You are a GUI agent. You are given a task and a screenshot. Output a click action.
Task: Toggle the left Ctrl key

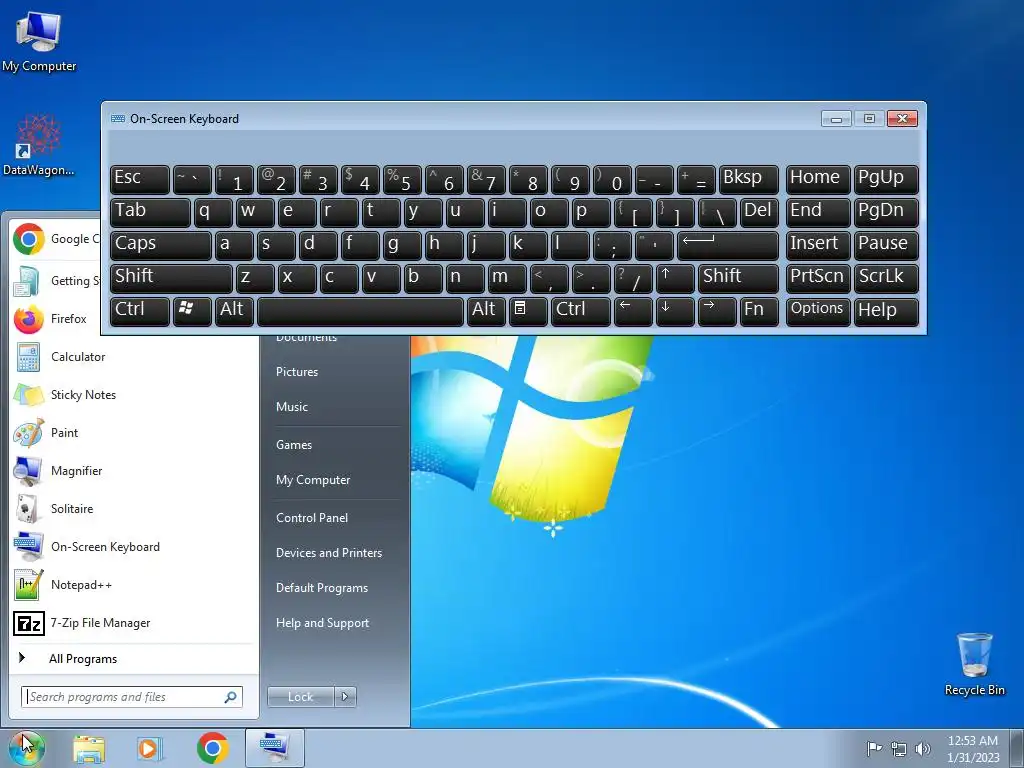tap(140, 311)
